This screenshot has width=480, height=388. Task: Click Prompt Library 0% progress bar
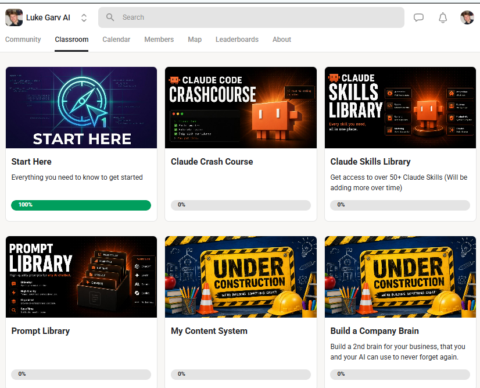[x=81, y=374]
